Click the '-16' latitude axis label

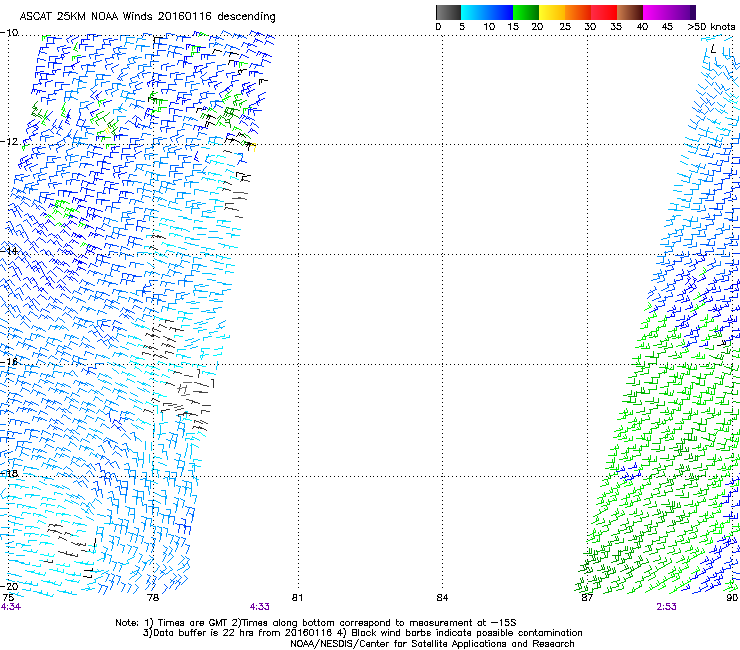(9, 362)
